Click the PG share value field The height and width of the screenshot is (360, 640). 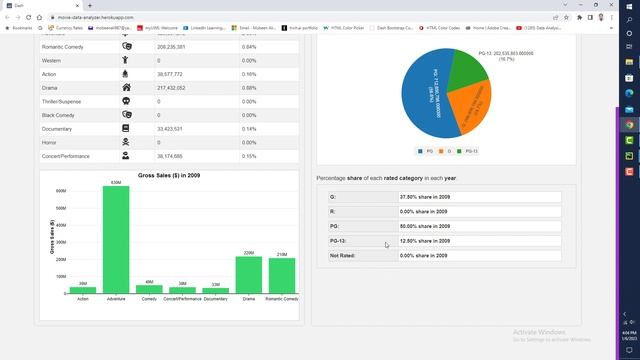tap(480, 226)
